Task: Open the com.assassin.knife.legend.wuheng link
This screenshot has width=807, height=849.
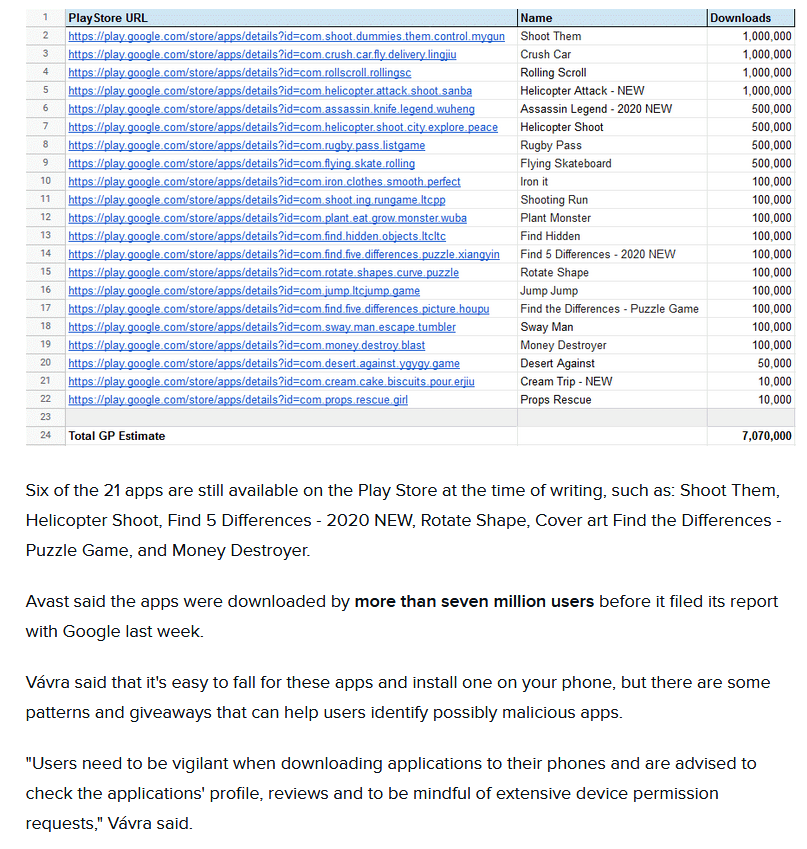Action: pyautogui.click(x=271, y=109)
